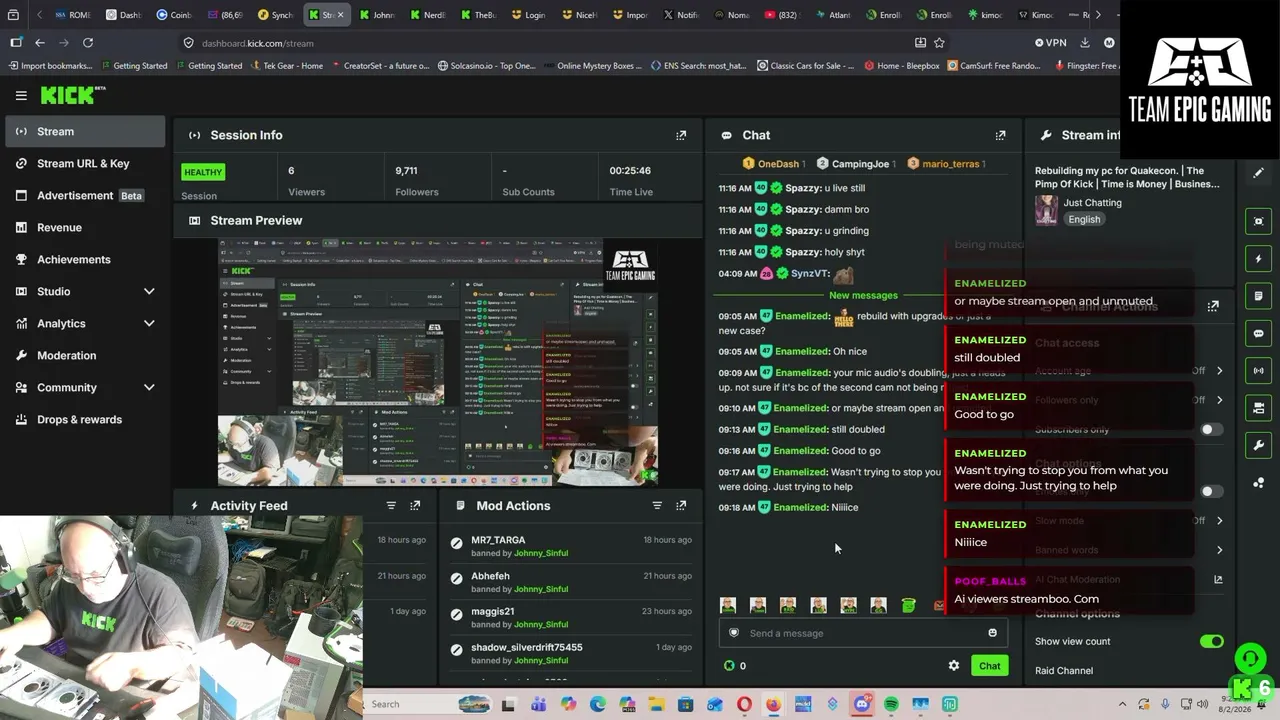Open the AI Chat Moderation external link
Image resolution: width=1280 pixels, height=720 pixels.
point(1218,579)
